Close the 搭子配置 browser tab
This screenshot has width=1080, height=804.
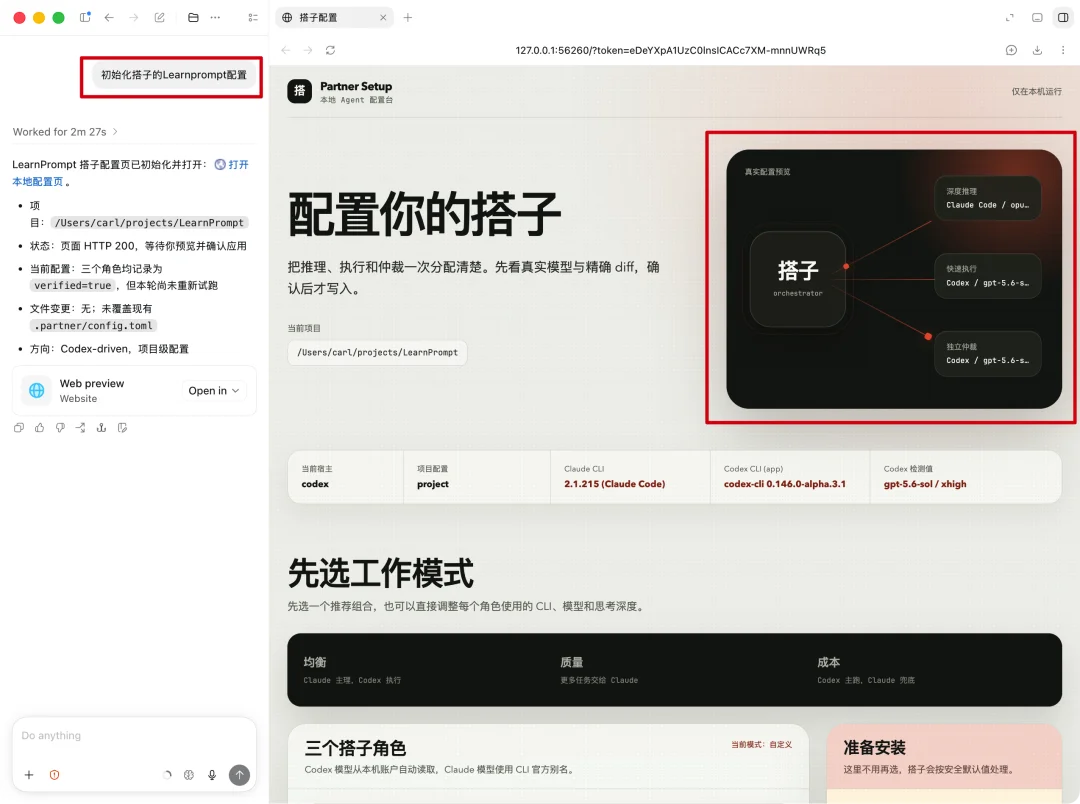click(x=383, y=17)
